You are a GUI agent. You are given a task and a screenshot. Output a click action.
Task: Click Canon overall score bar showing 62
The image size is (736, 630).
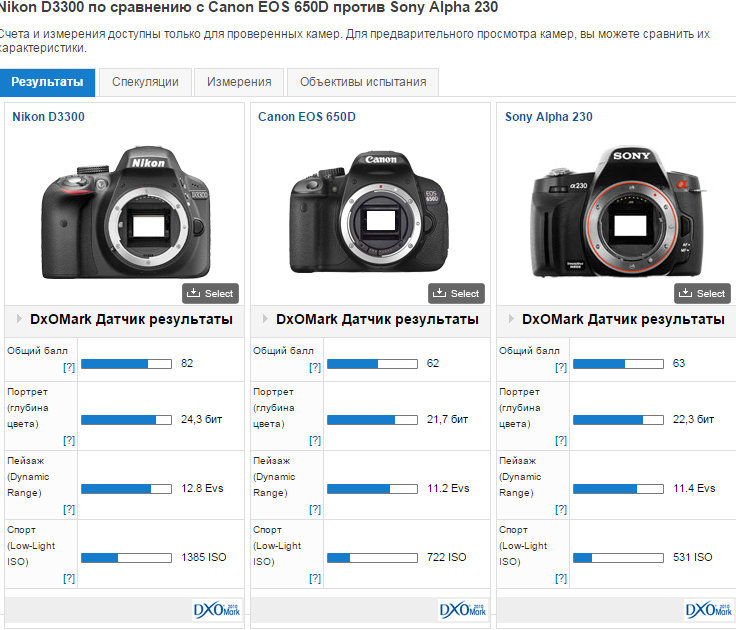[372, 364]
